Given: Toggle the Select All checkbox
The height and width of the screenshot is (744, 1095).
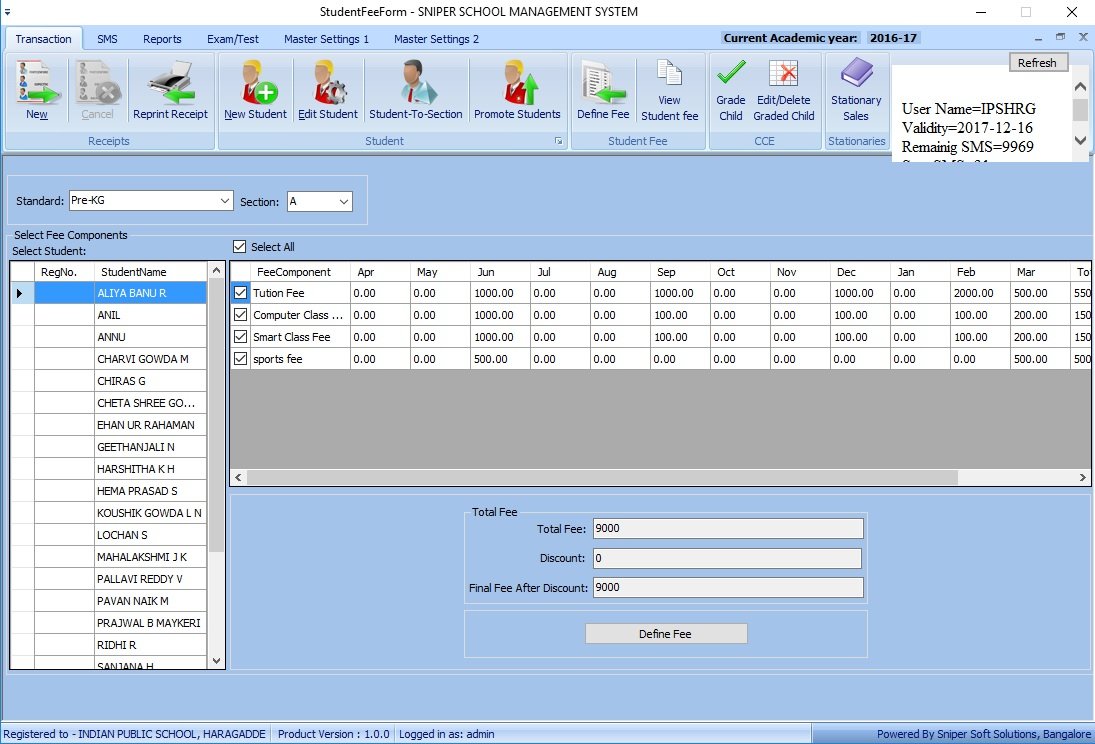Looking at the screenshot, I should [239, 247].
